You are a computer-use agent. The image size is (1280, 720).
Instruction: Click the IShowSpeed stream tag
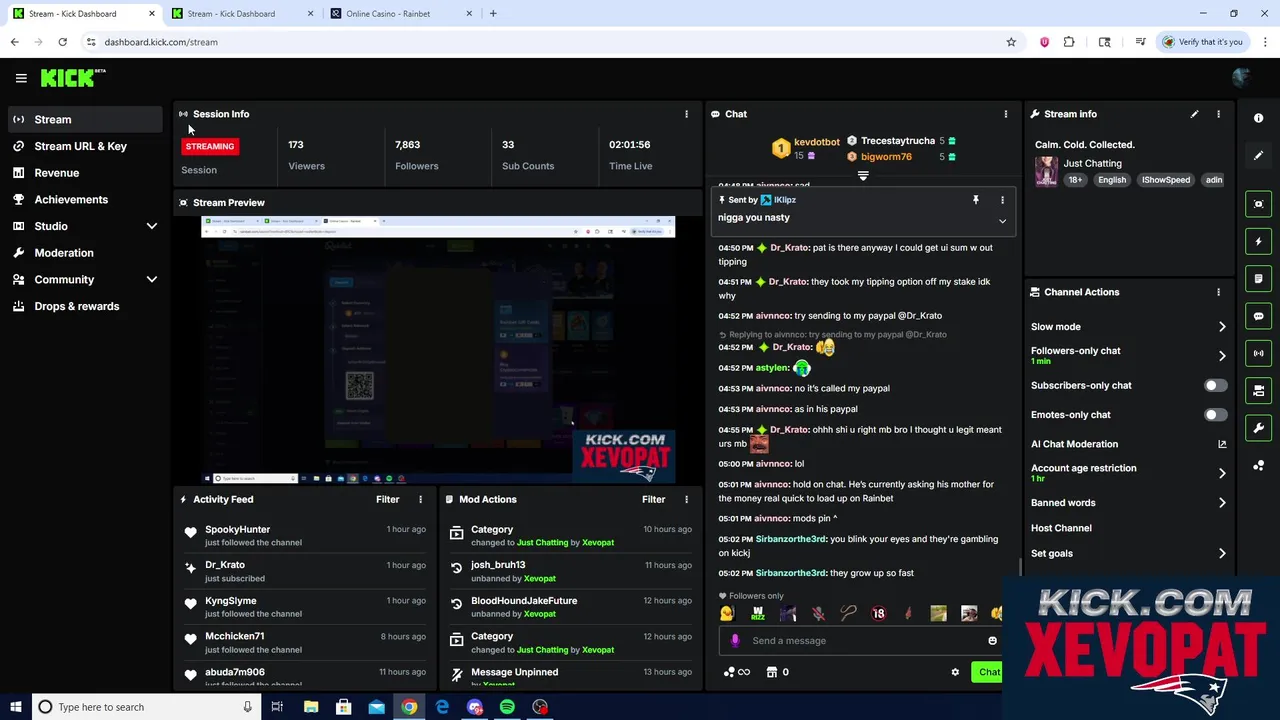tap(1166, 180)
